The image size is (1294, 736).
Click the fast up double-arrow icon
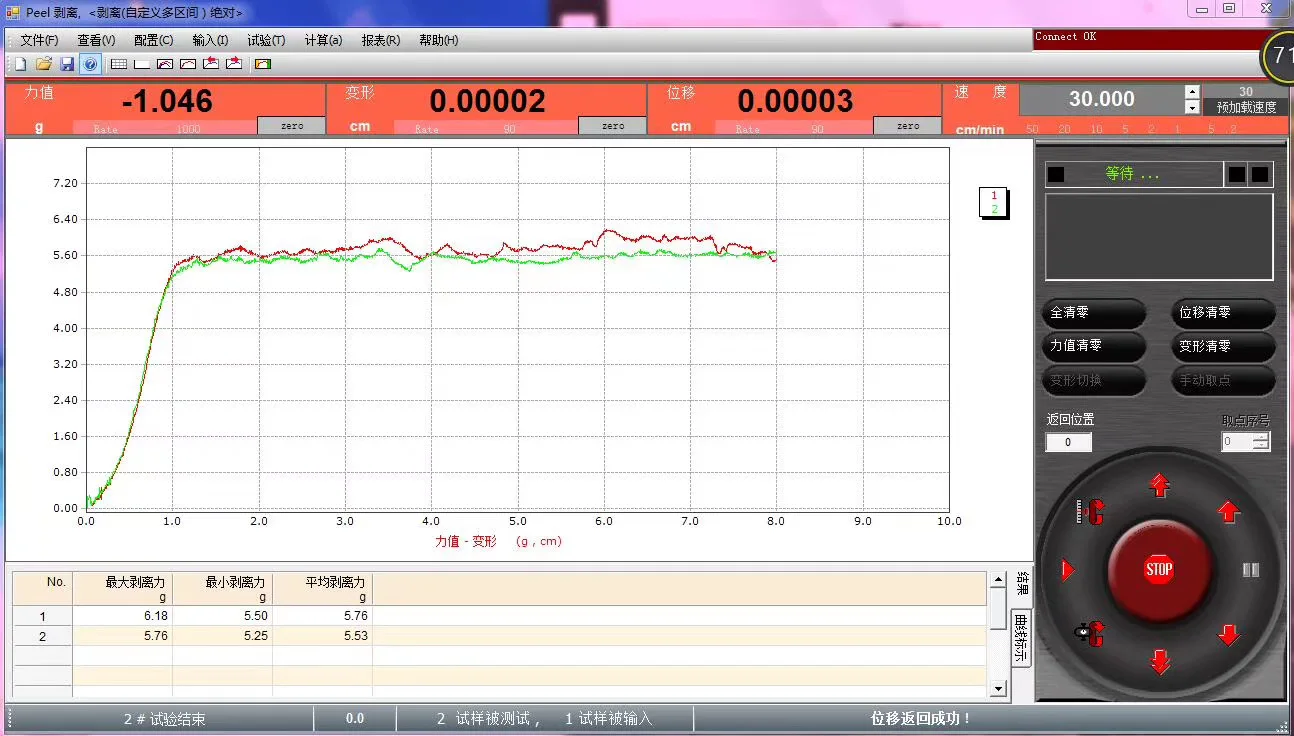coord(1160,486)
